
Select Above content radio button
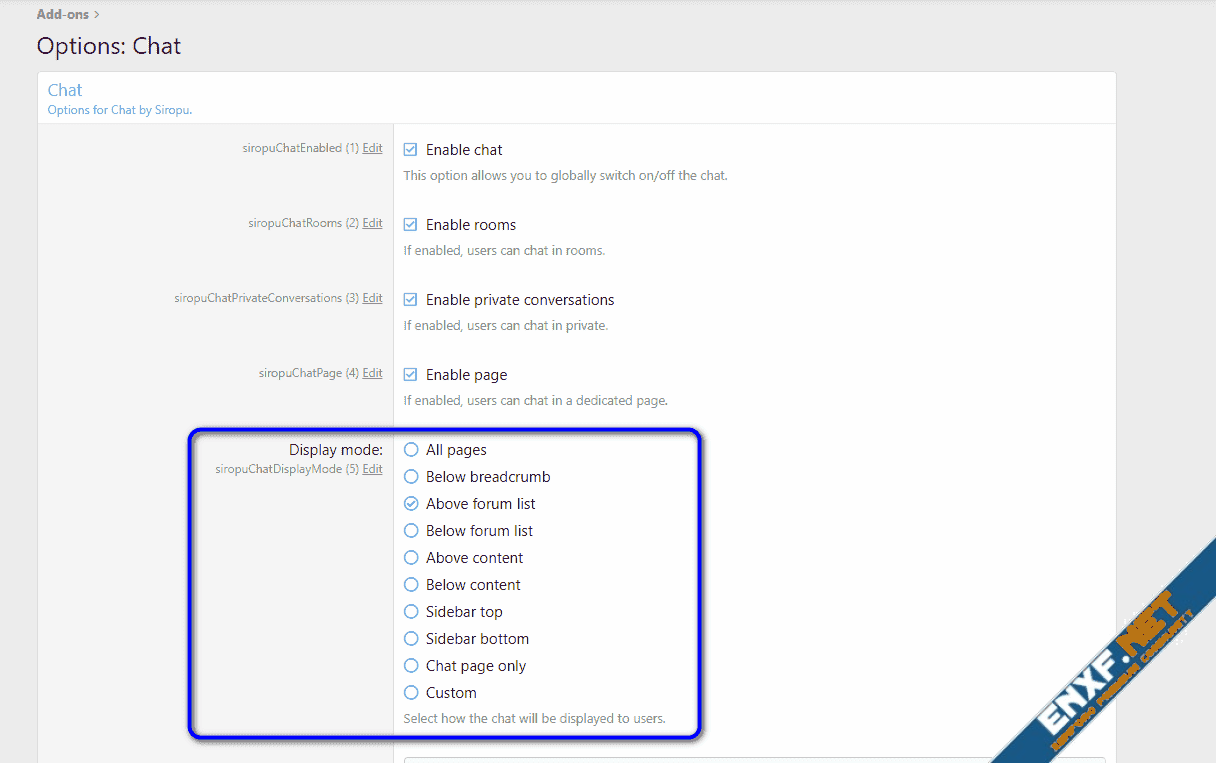[x=411, y=558]
